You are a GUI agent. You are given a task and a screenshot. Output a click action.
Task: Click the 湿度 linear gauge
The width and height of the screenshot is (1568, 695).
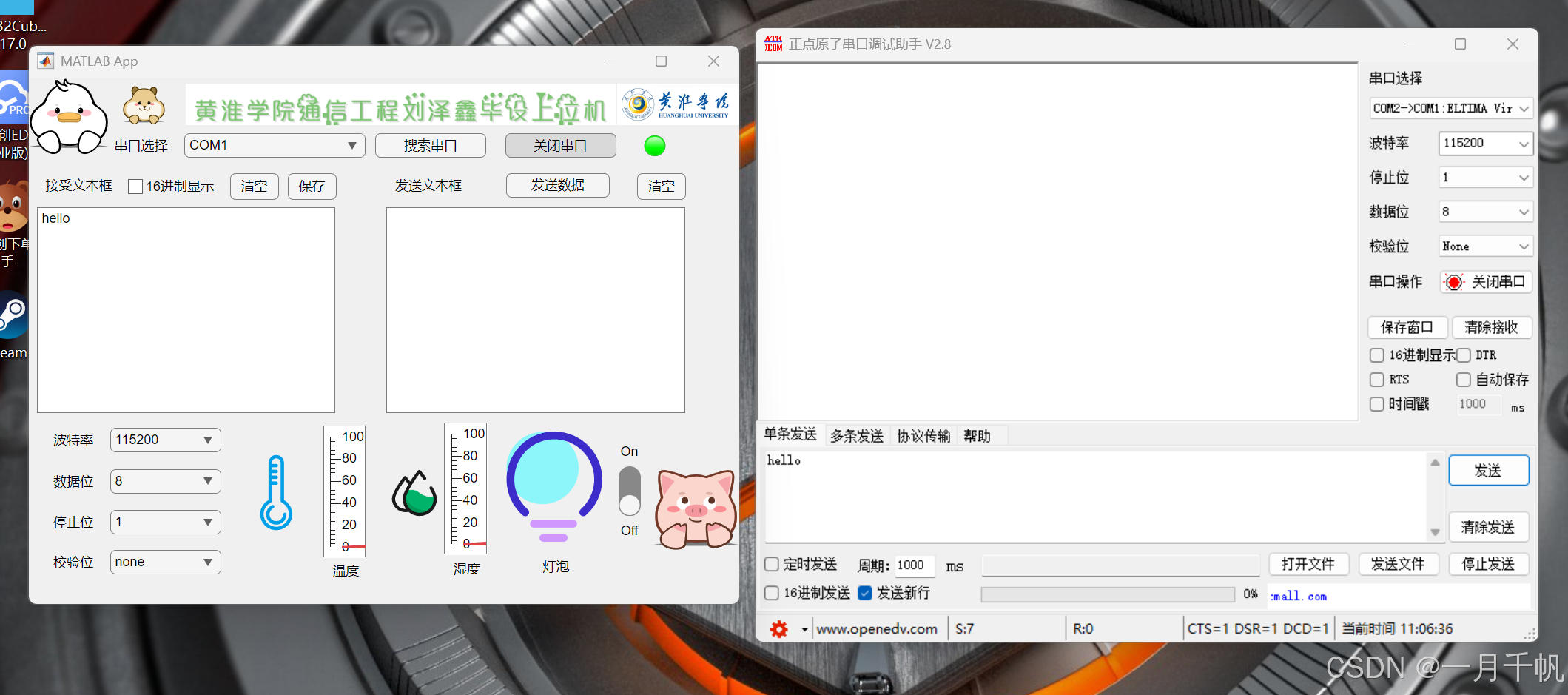tap(465, 488)
